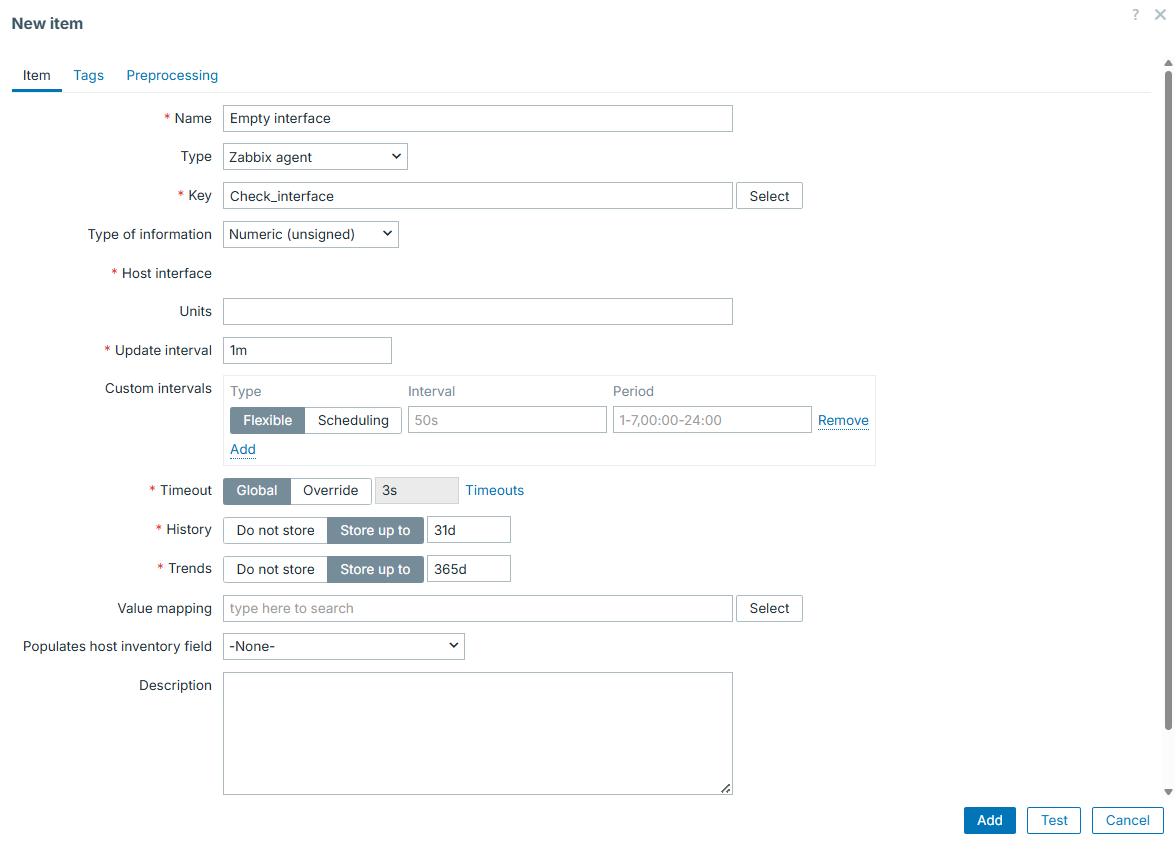The width and height of the screenshot is (1175, 844).
Task: Open the Timeouts link
Action: coord(494,490)
